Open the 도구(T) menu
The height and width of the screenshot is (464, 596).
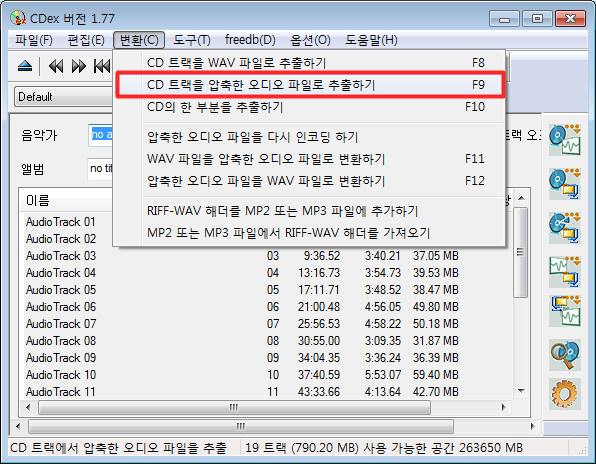click(192, 40)
